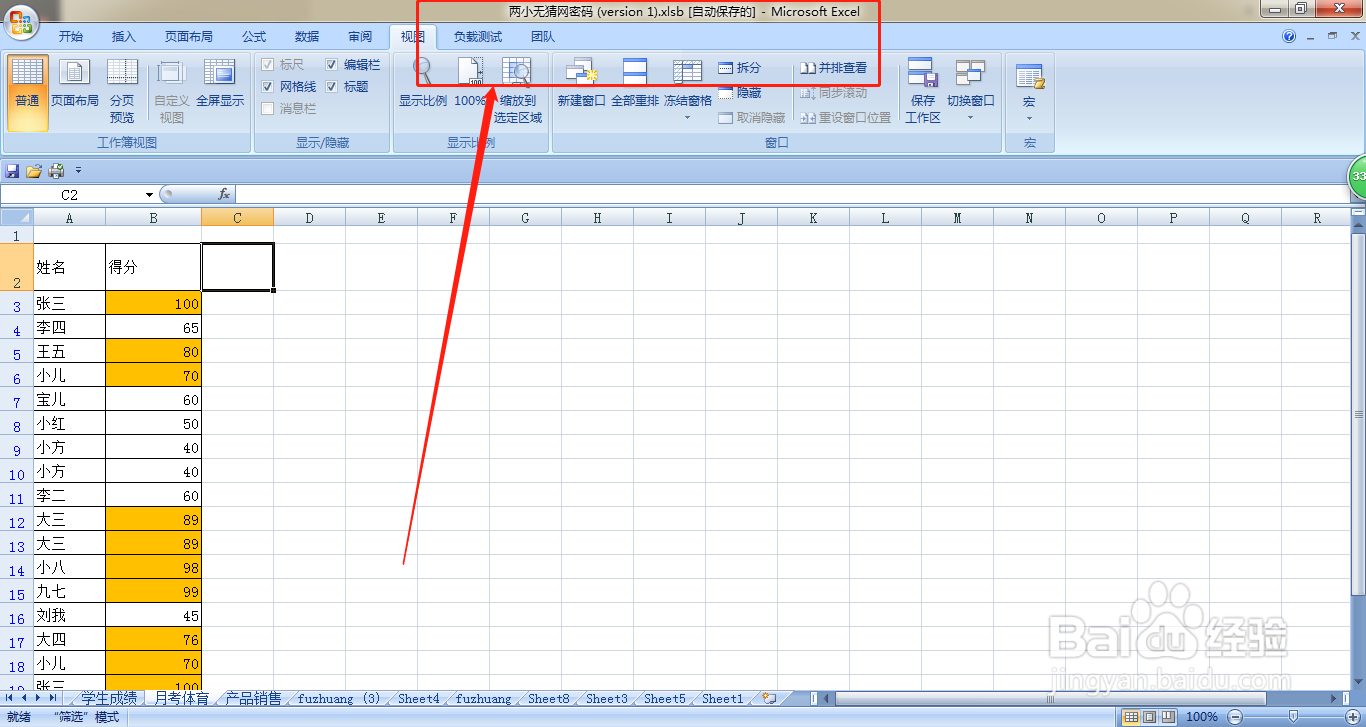Hide window (隐藏) command
The height and width of the screenshot is (727, 1366).
coord(740,93)
